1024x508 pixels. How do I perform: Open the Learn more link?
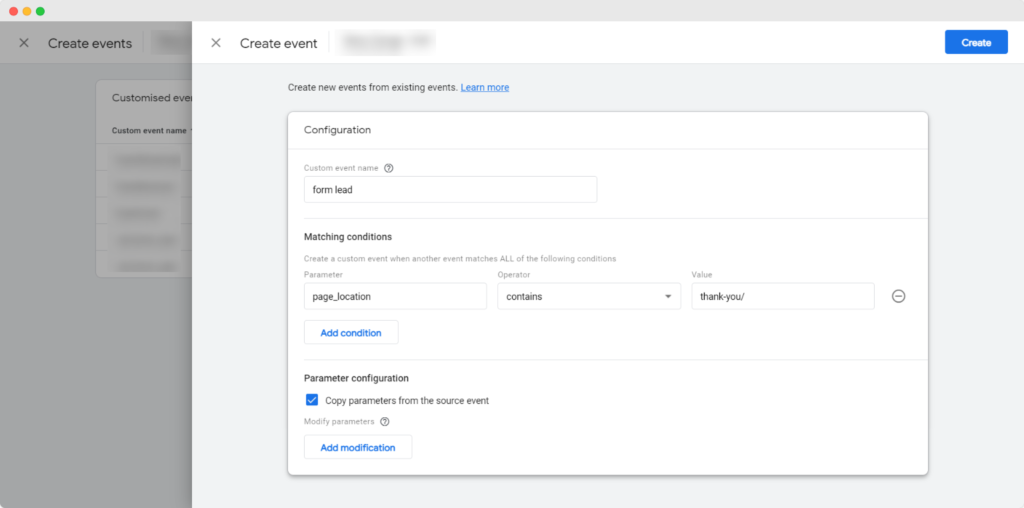pos(484,88)
